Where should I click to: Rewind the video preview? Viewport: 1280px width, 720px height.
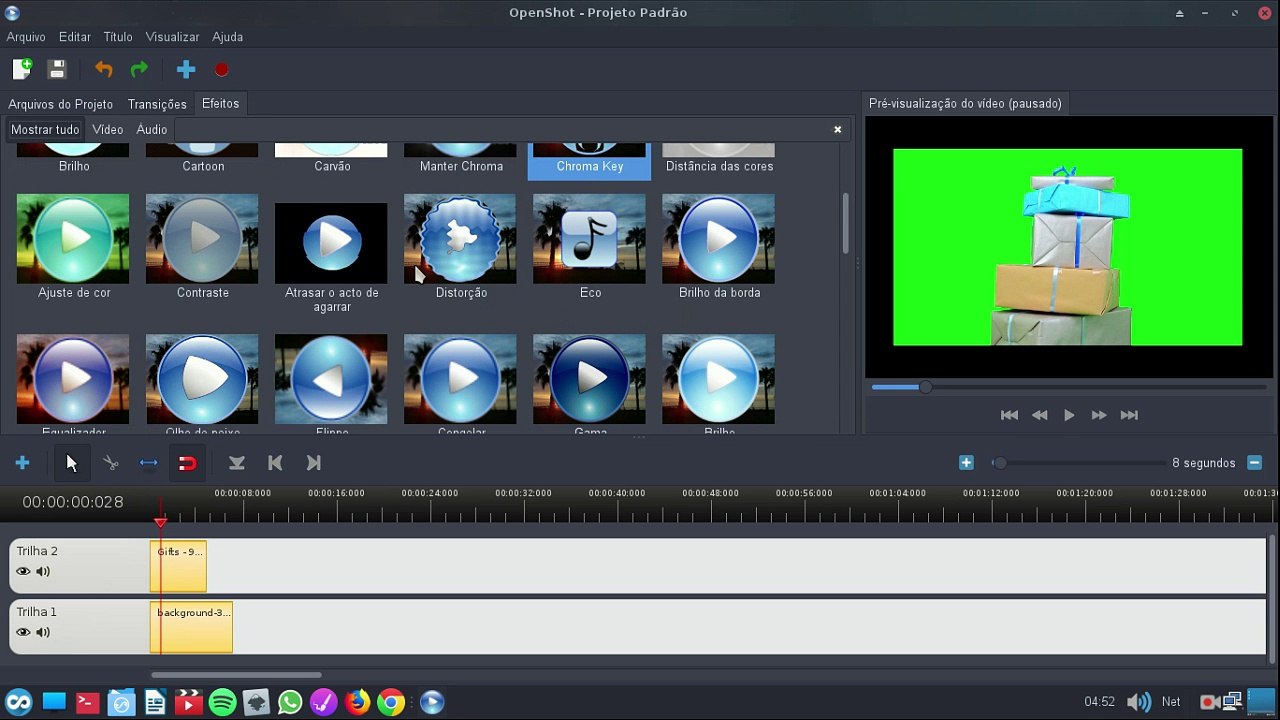[1040, 415]
